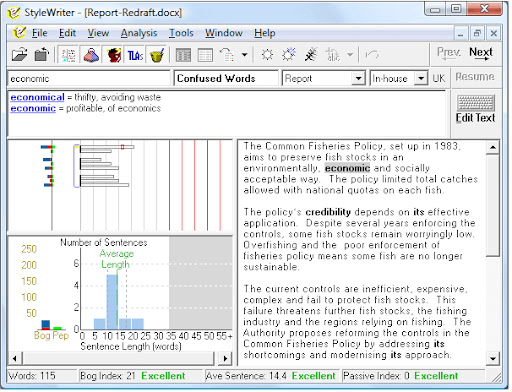
Task: Click the document list with arrow icon
Action: point(227,55)
